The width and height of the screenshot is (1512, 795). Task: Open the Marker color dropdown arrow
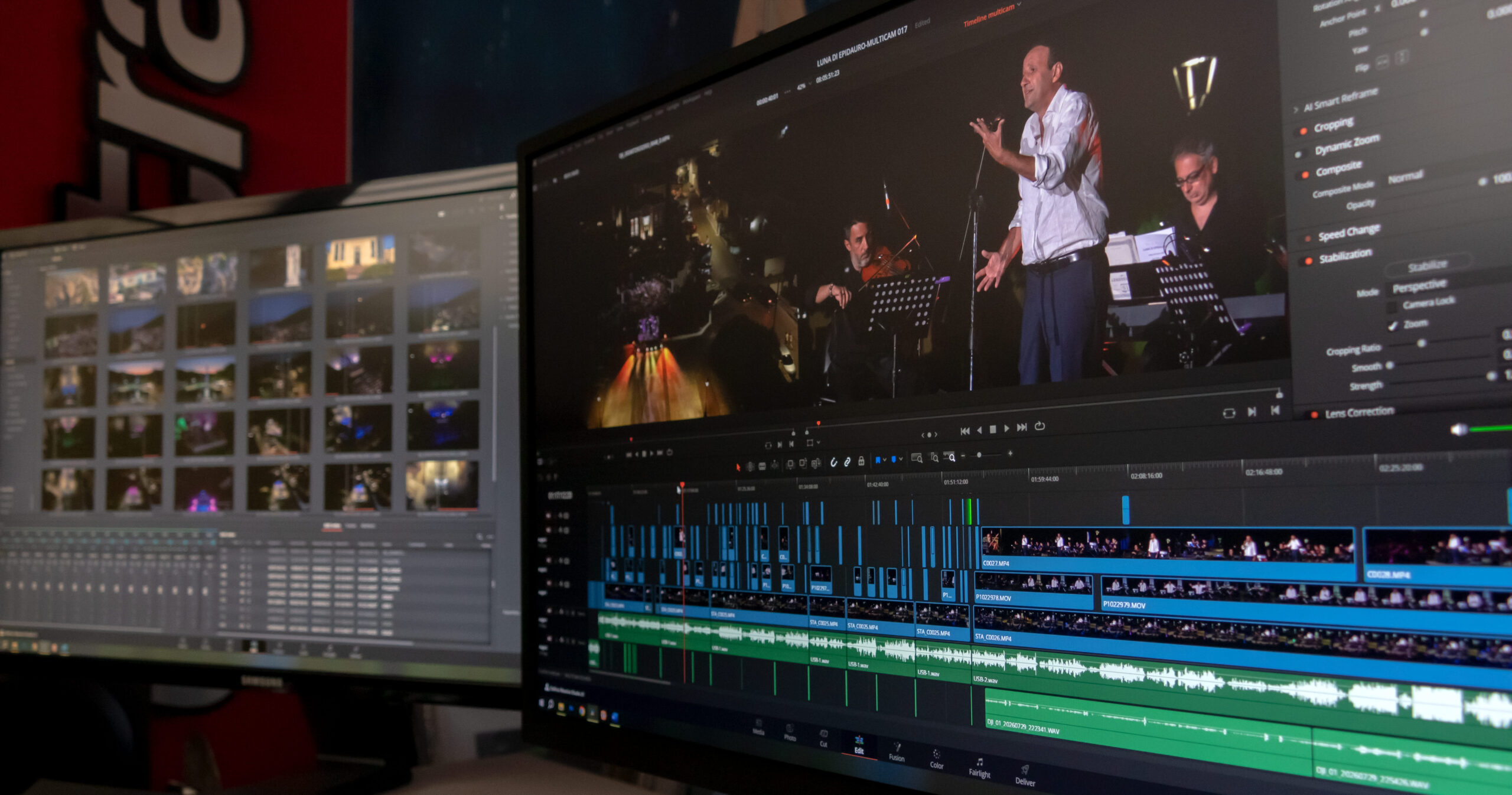901,459
